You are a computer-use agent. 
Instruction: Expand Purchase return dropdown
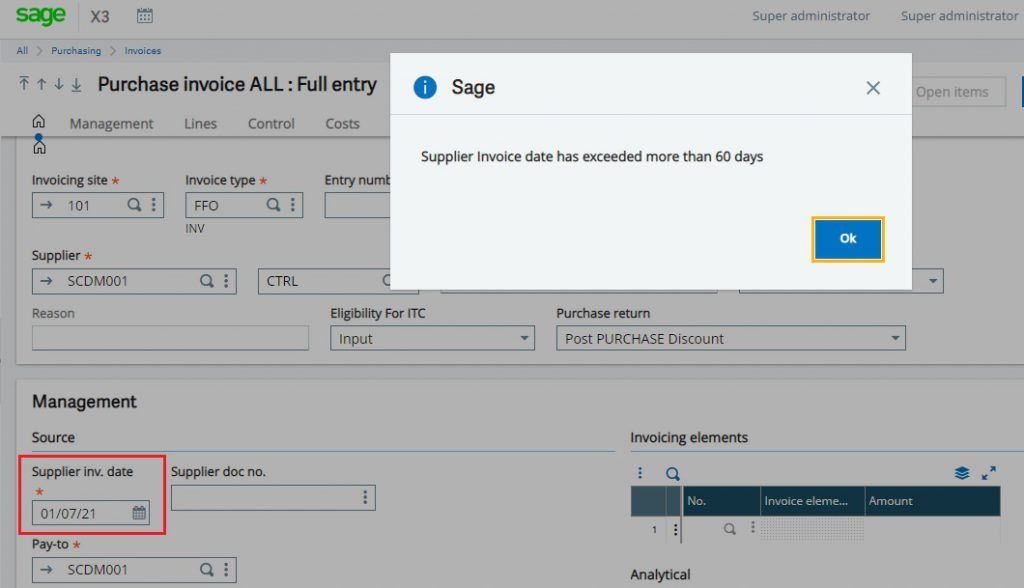(x=895, y=338)
